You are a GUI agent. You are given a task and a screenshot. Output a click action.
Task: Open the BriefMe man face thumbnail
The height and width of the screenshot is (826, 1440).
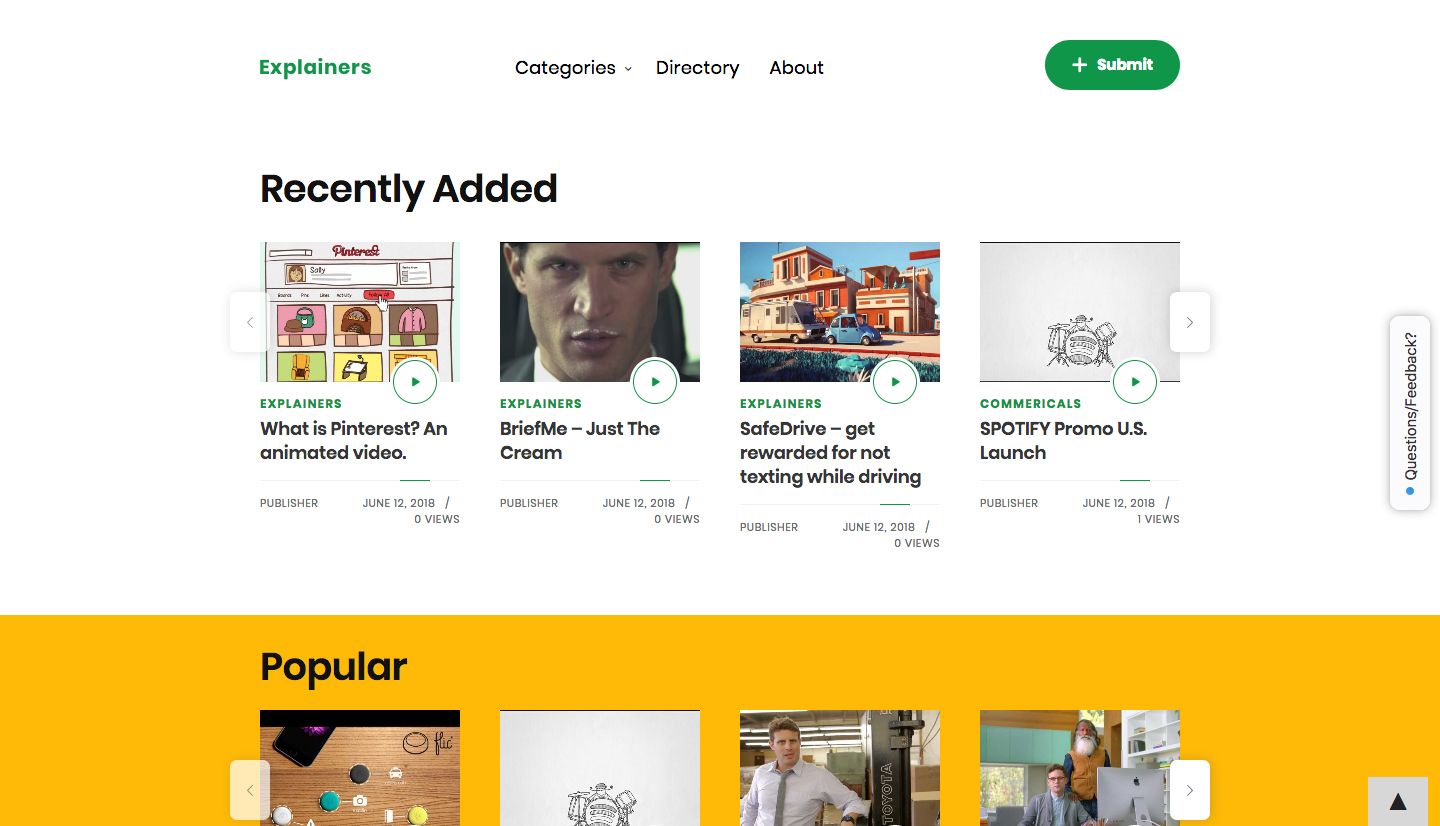pyautogui.click(x=600, y=311)
